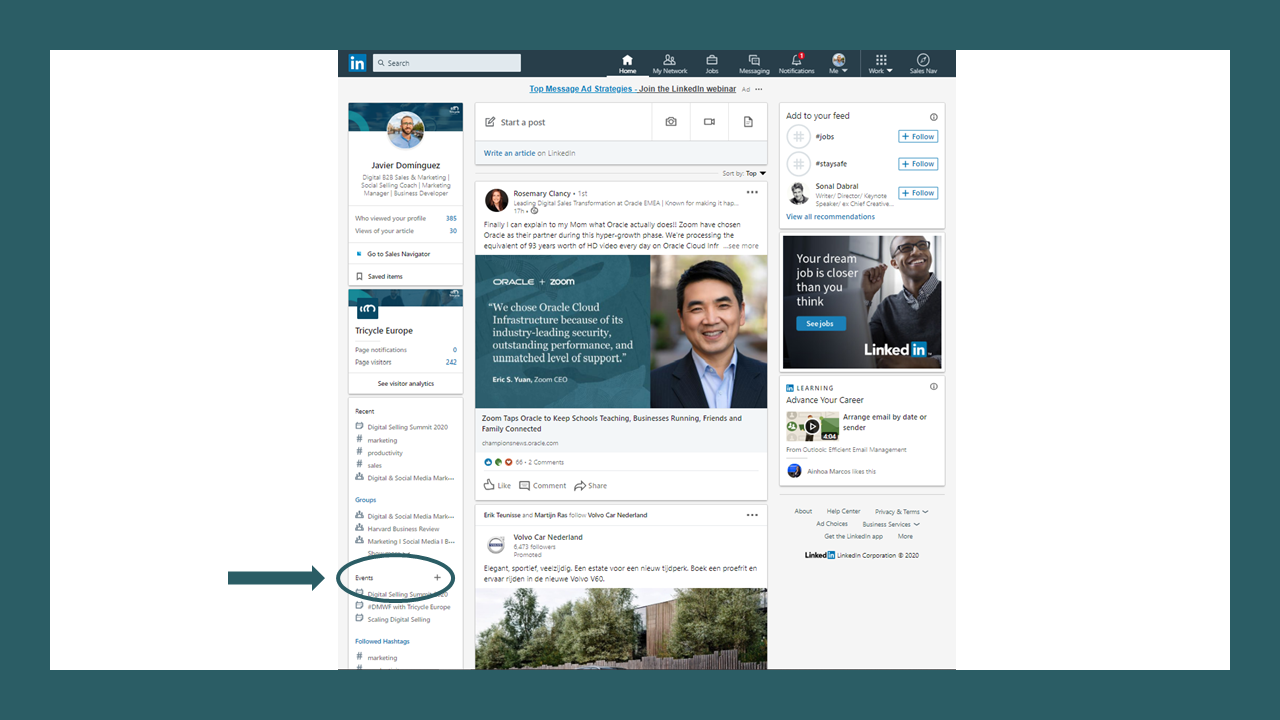Add a video with video icon

pyautogui.click(x=709, y=122)
